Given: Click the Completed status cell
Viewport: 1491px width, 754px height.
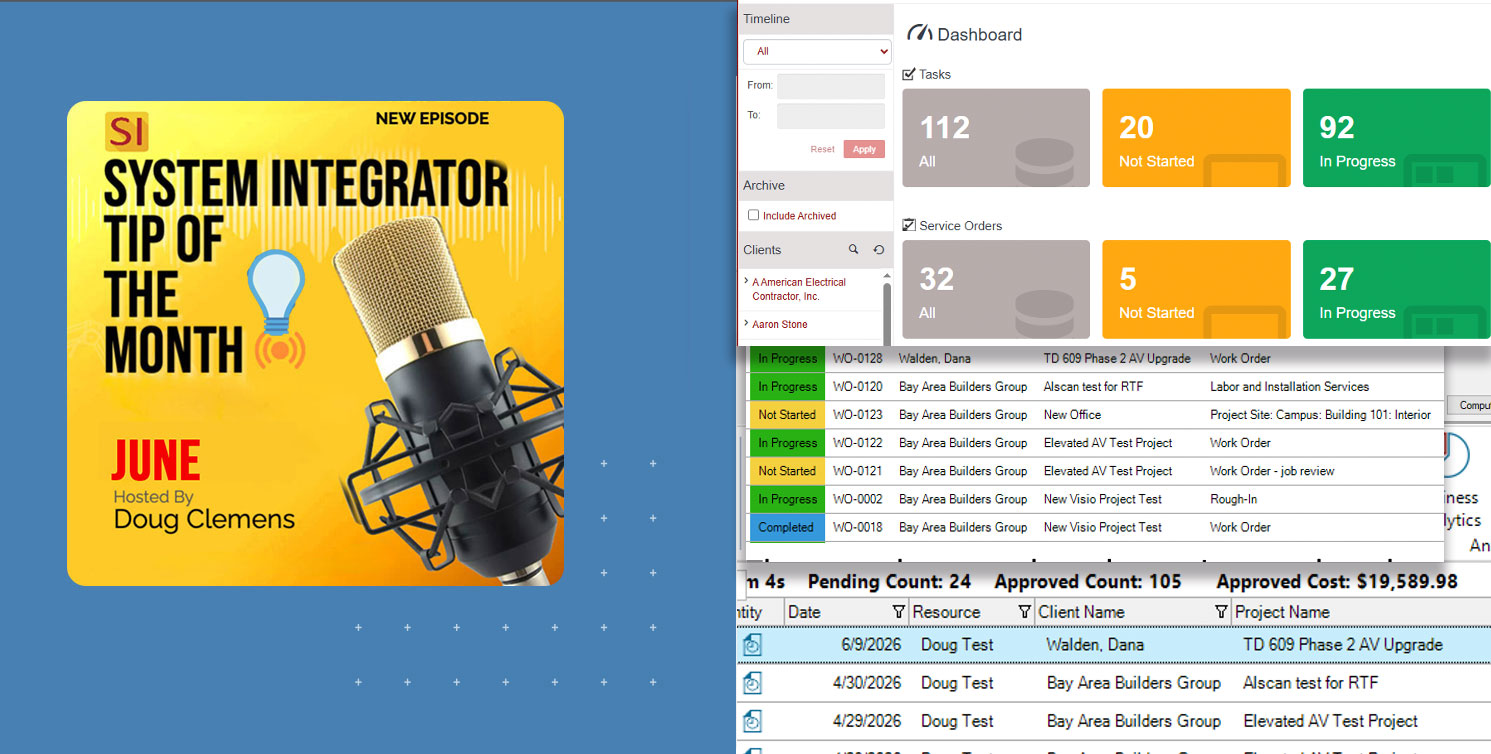Looking at the screenshot, I should [x=786, y=527].
